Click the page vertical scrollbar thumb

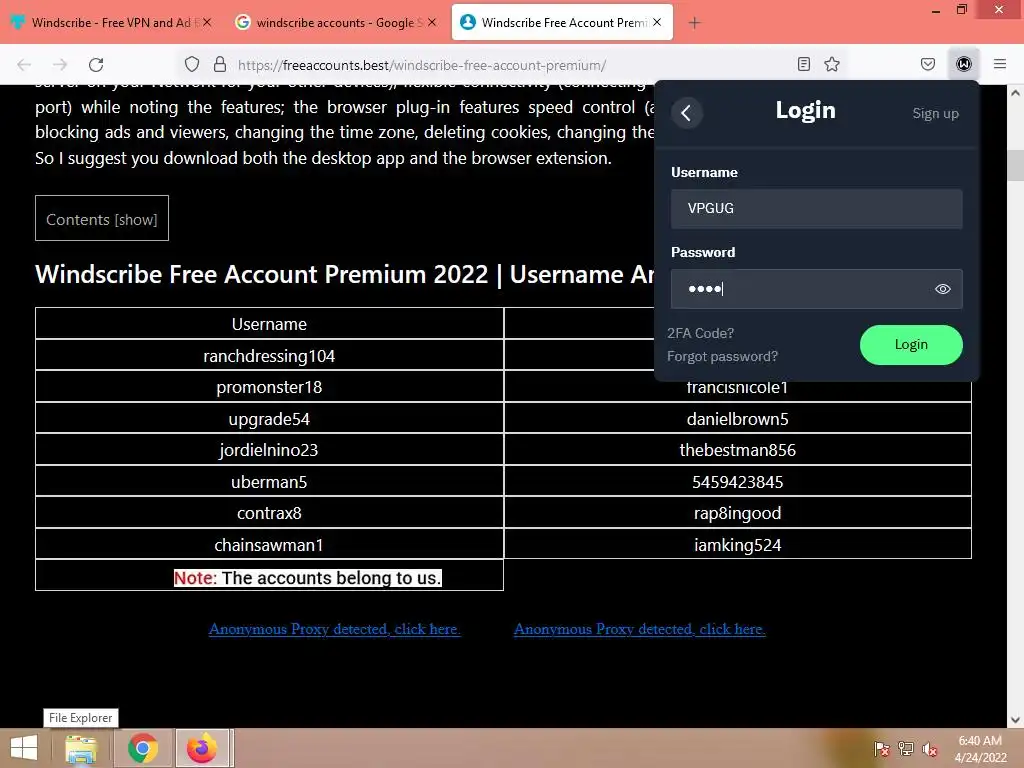pyautogui.click(x=1015, y=165)
